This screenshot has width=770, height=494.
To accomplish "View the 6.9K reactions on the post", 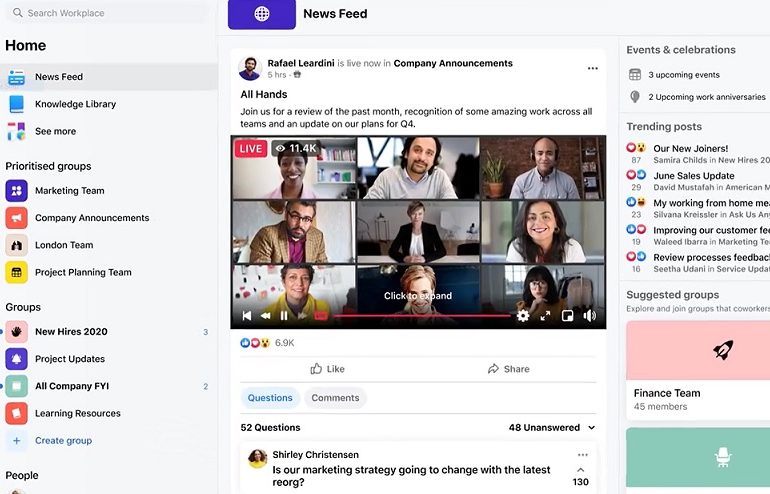I will point(267,343).
